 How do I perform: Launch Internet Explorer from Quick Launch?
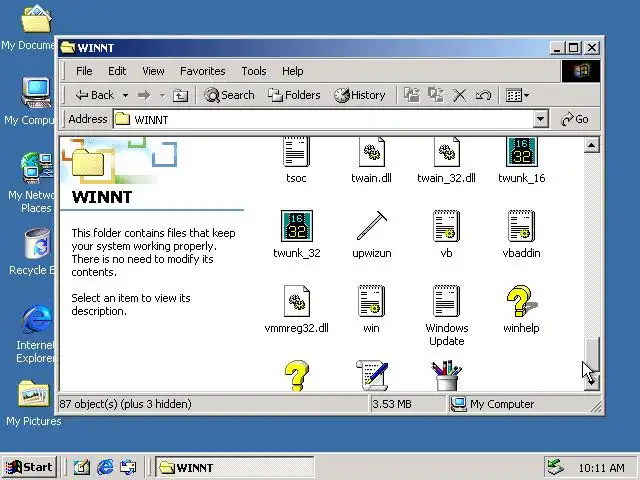coord(105,467)
